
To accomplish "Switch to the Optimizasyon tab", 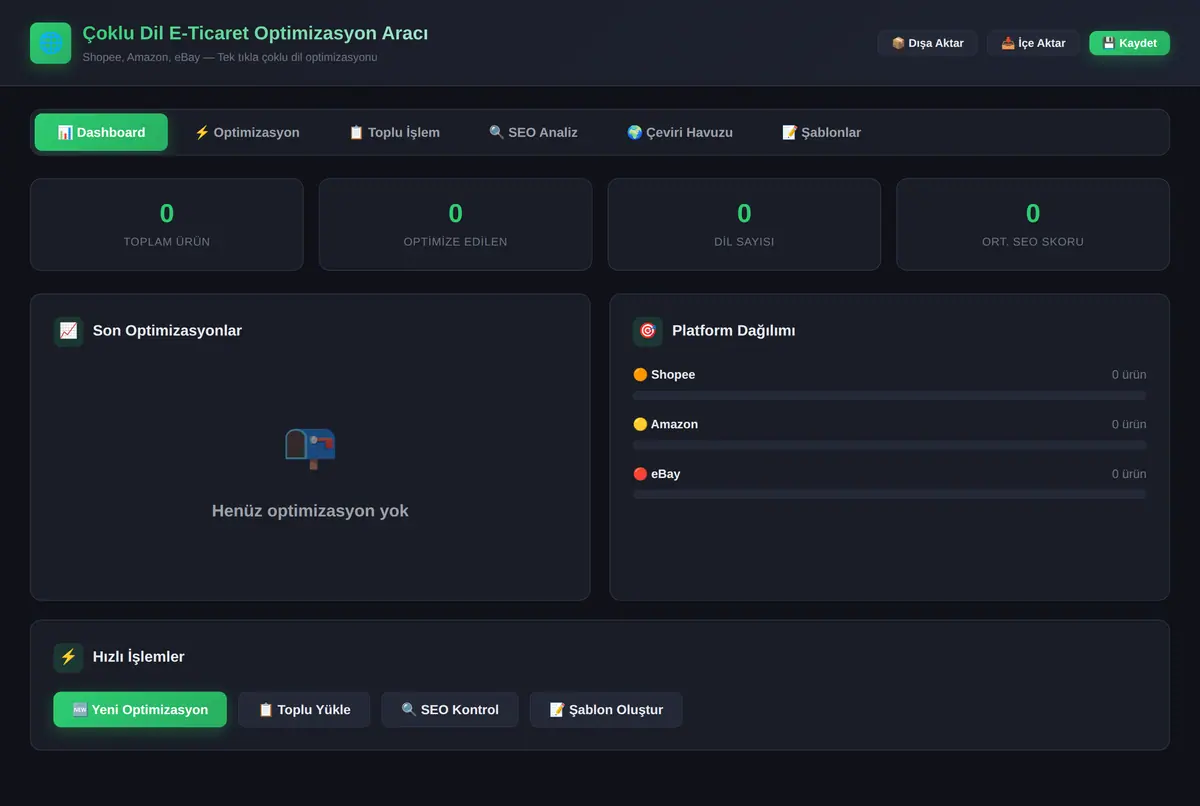I will coord(247,132).
